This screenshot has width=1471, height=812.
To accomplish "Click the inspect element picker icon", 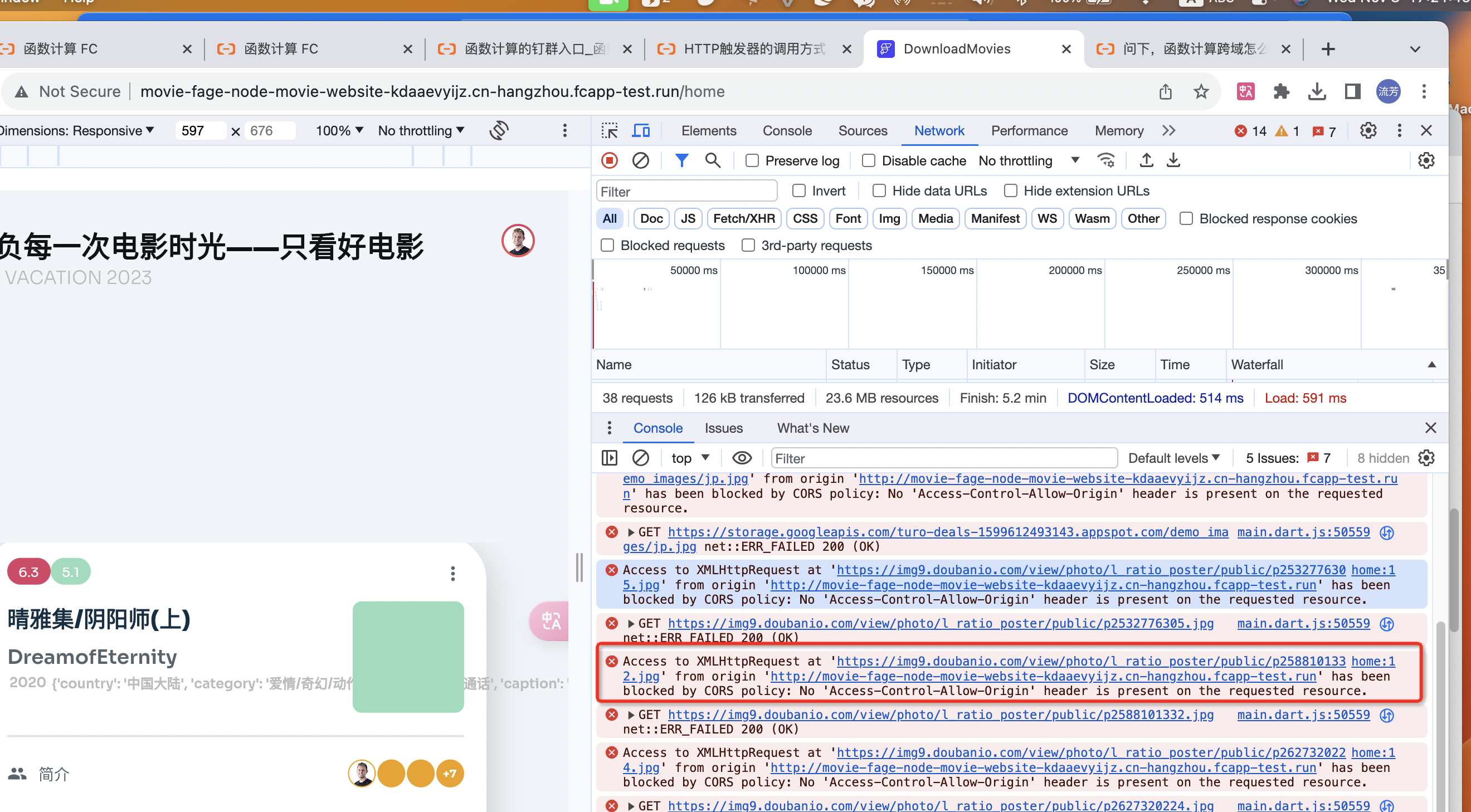I will [x=610, y=131].
